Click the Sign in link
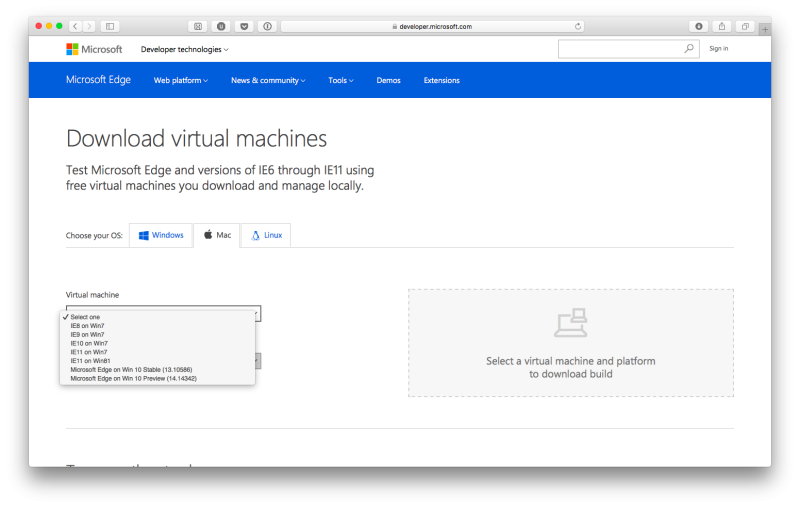 [718, 48]
